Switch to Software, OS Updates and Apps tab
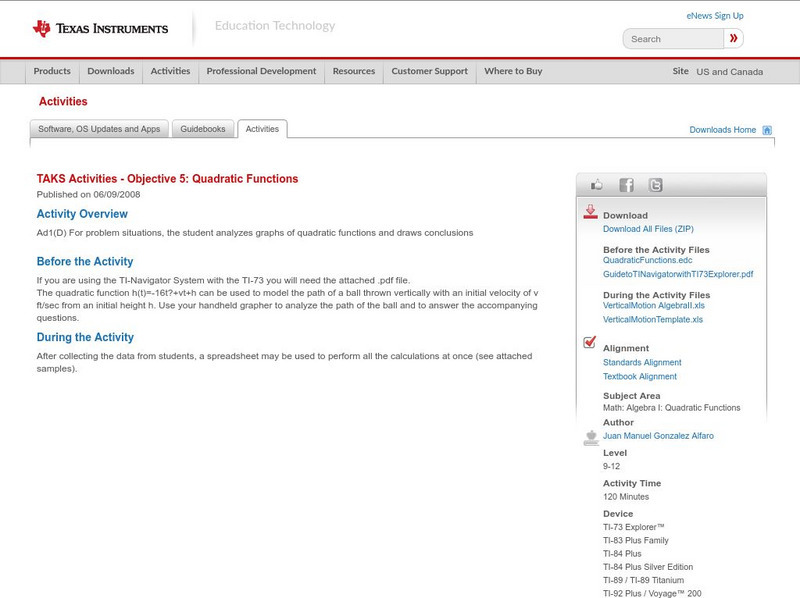Viewport: 800px width, 598px height. tap(99, 129)
